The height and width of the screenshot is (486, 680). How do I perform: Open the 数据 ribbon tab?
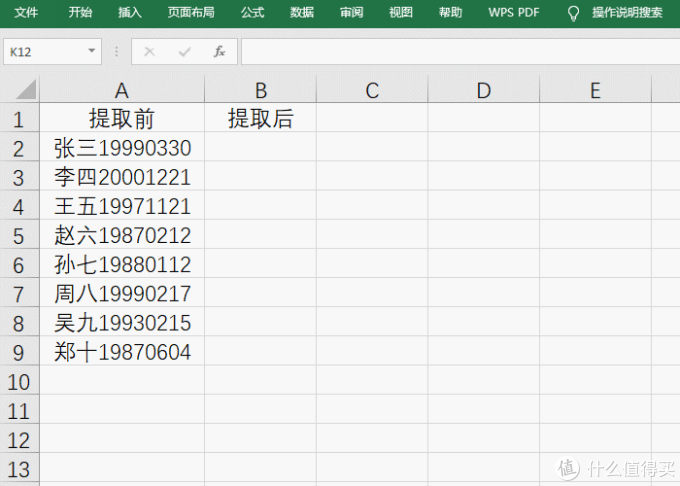(x=302, y=13)
